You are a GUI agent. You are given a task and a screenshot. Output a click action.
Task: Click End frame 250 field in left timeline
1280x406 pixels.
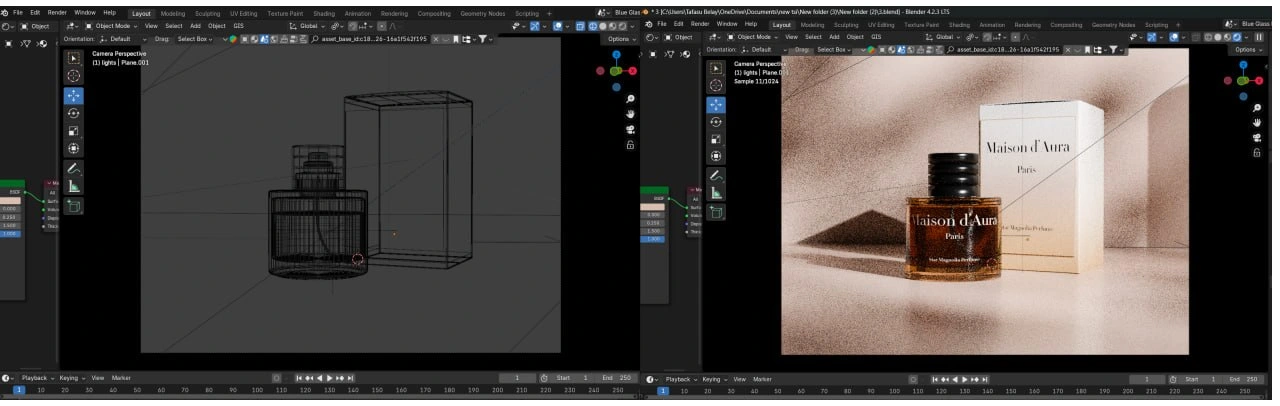coord(619,378)
